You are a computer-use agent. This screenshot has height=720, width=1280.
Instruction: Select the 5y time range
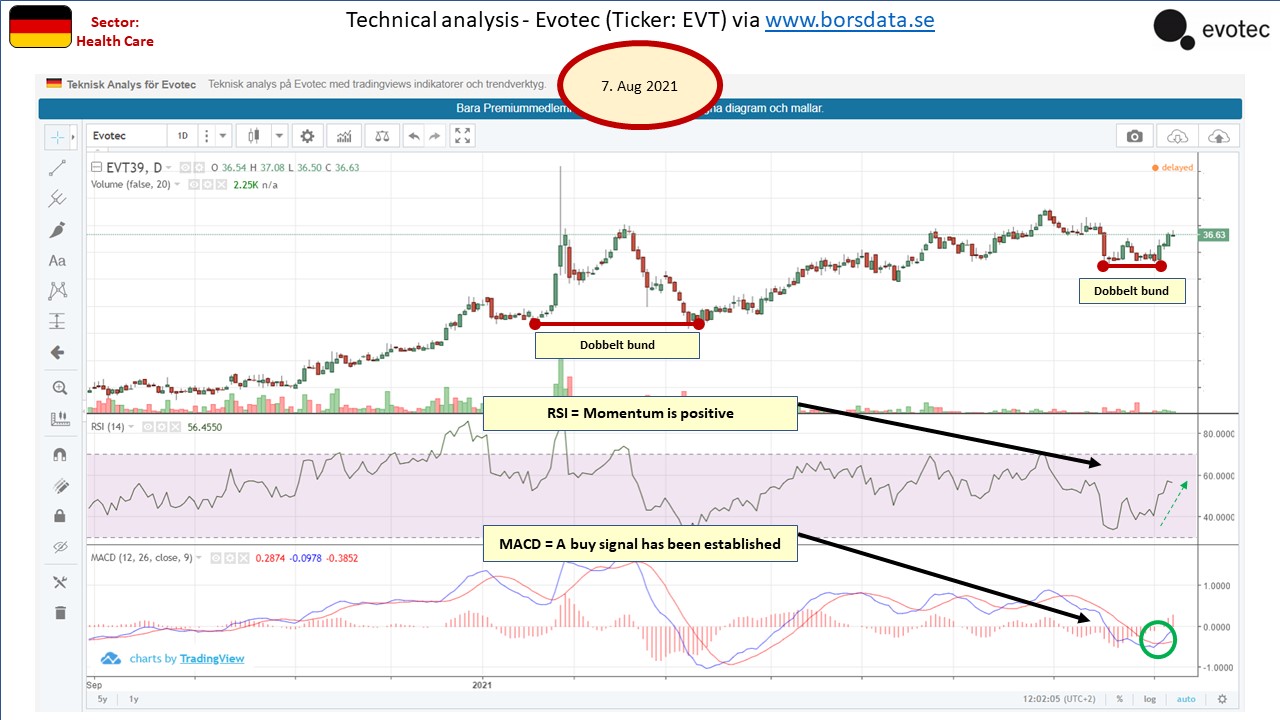coord(101,699)
